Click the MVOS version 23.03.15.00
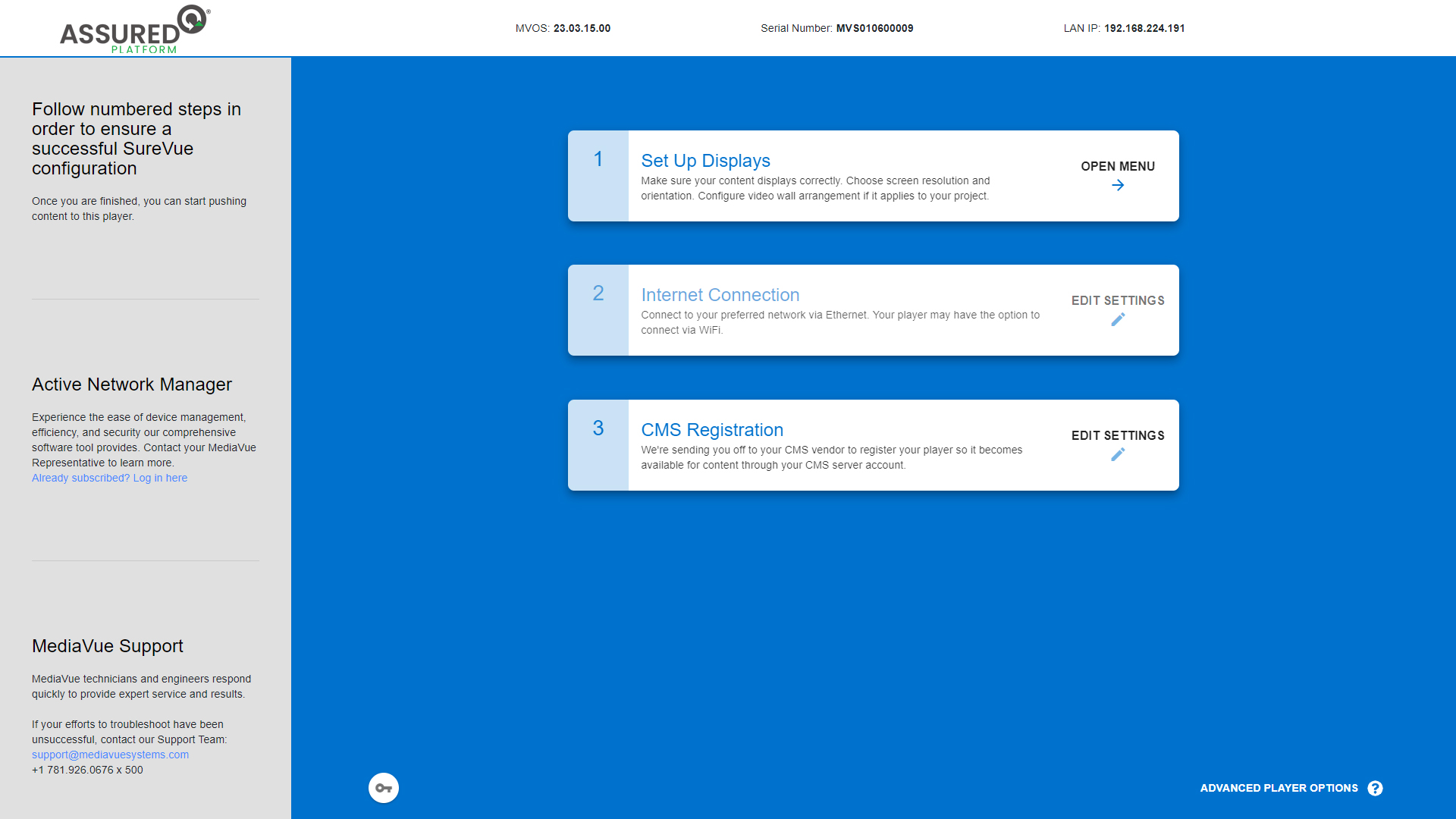 click(582, 28)
